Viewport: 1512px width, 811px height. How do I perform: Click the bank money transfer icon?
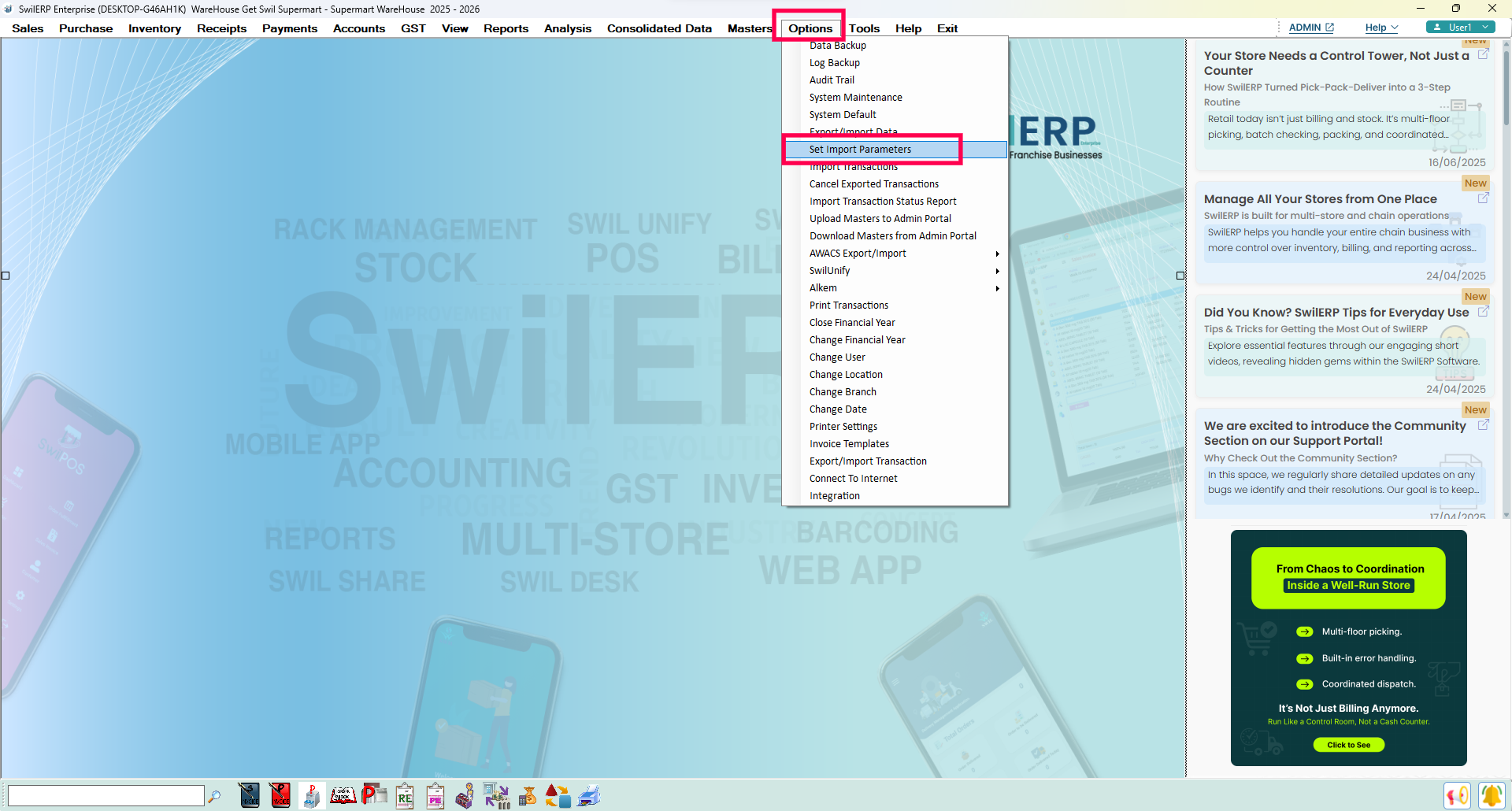point(496,795)
